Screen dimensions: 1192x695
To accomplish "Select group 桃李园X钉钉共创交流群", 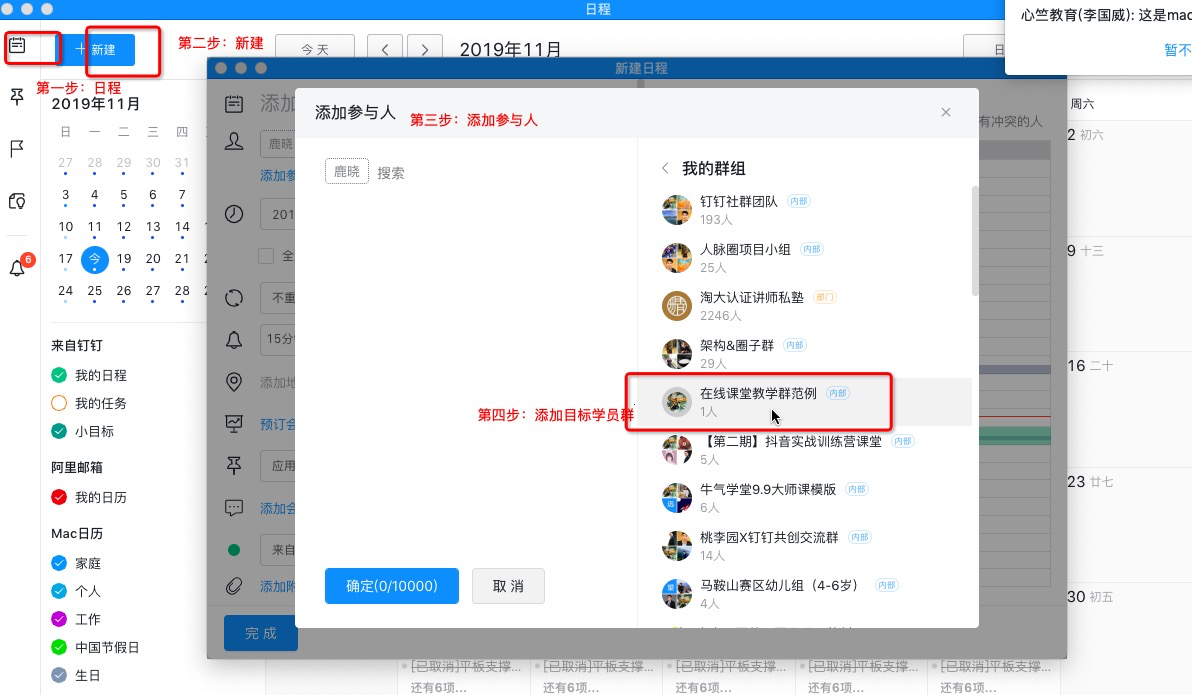I will point(806,545).
